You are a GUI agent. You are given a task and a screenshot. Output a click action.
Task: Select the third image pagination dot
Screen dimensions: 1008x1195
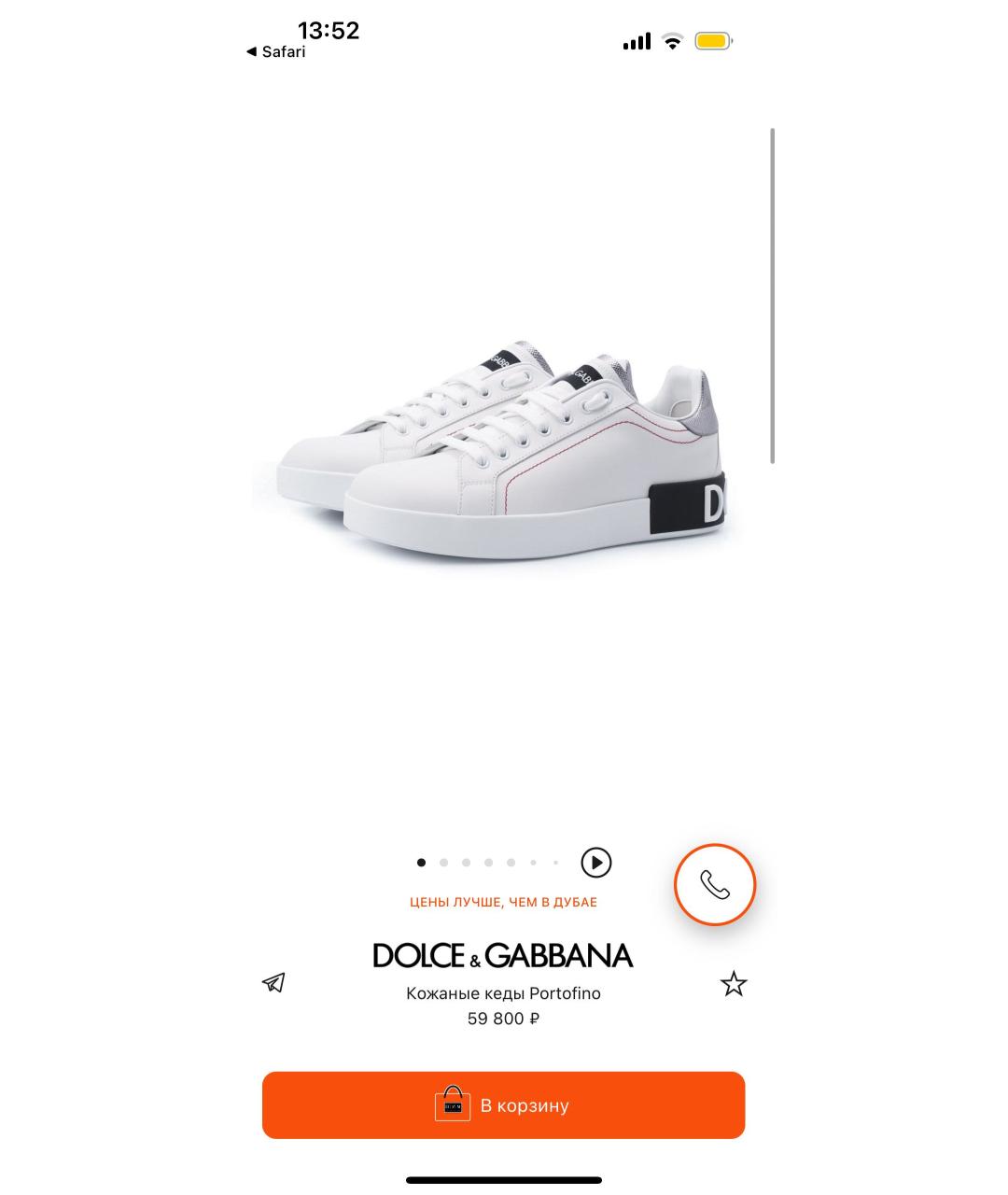[466, 863]
